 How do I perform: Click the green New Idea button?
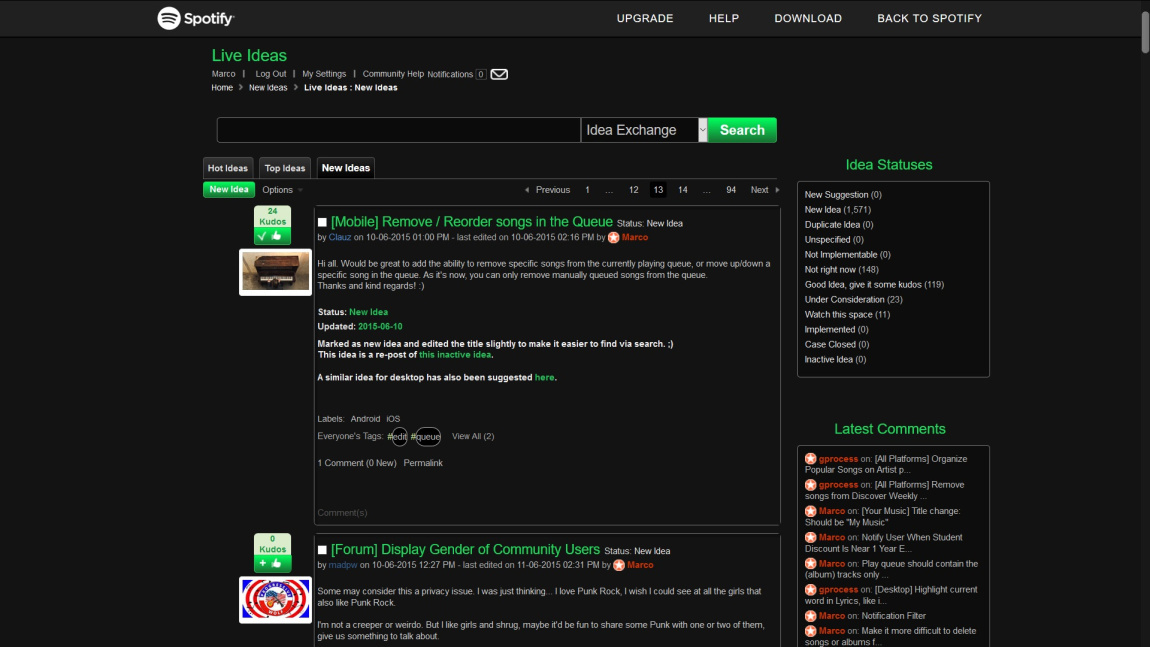[229, 189]
